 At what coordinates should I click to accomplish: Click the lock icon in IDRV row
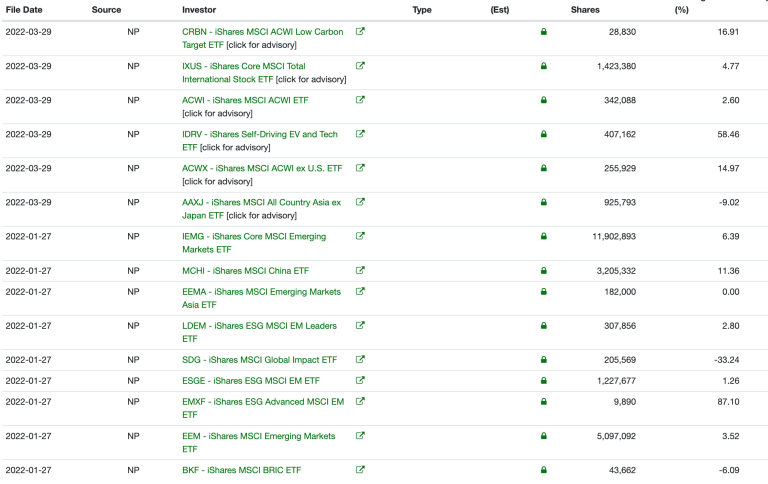coord(544,134)
